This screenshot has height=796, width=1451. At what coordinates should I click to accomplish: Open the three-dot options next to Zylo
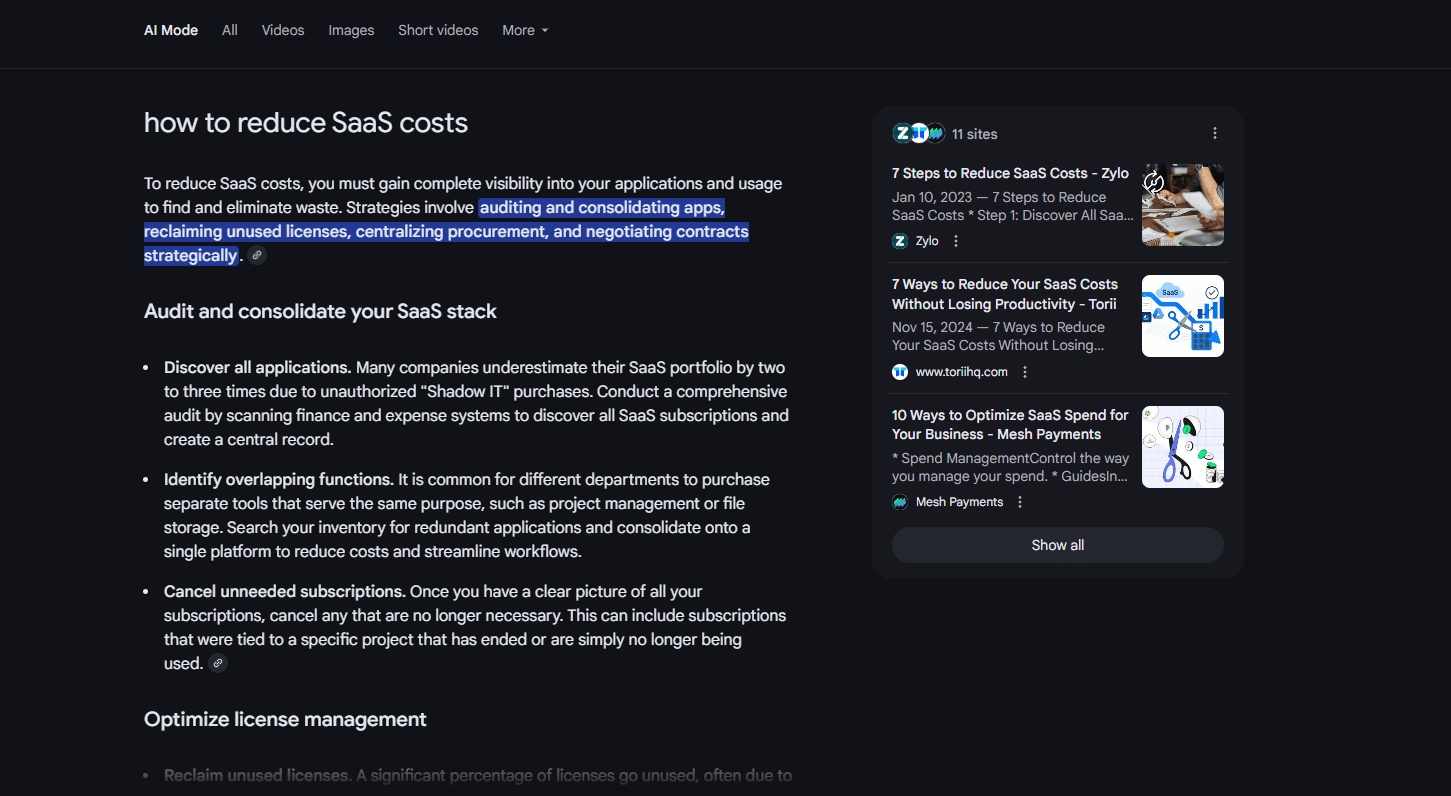coord(956,241)
